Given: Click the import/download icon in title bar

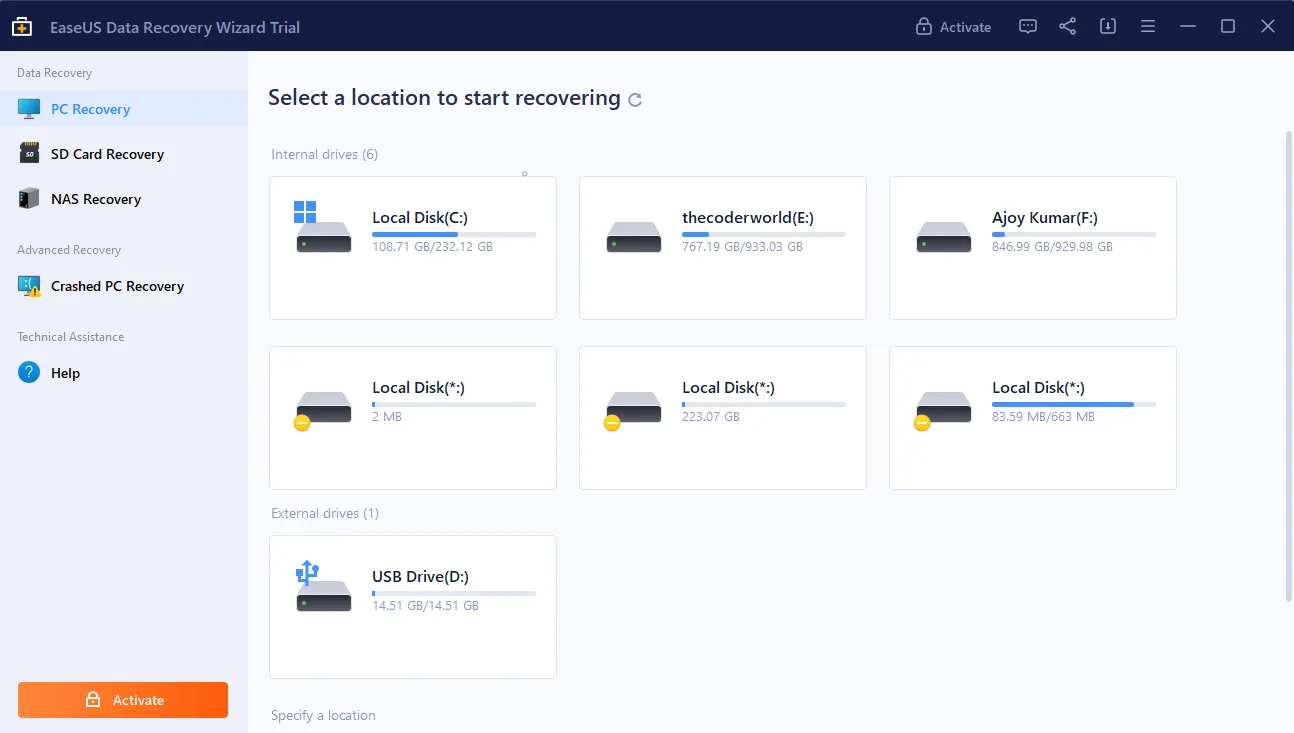Looking at the screenshot, I should 1107,27.
